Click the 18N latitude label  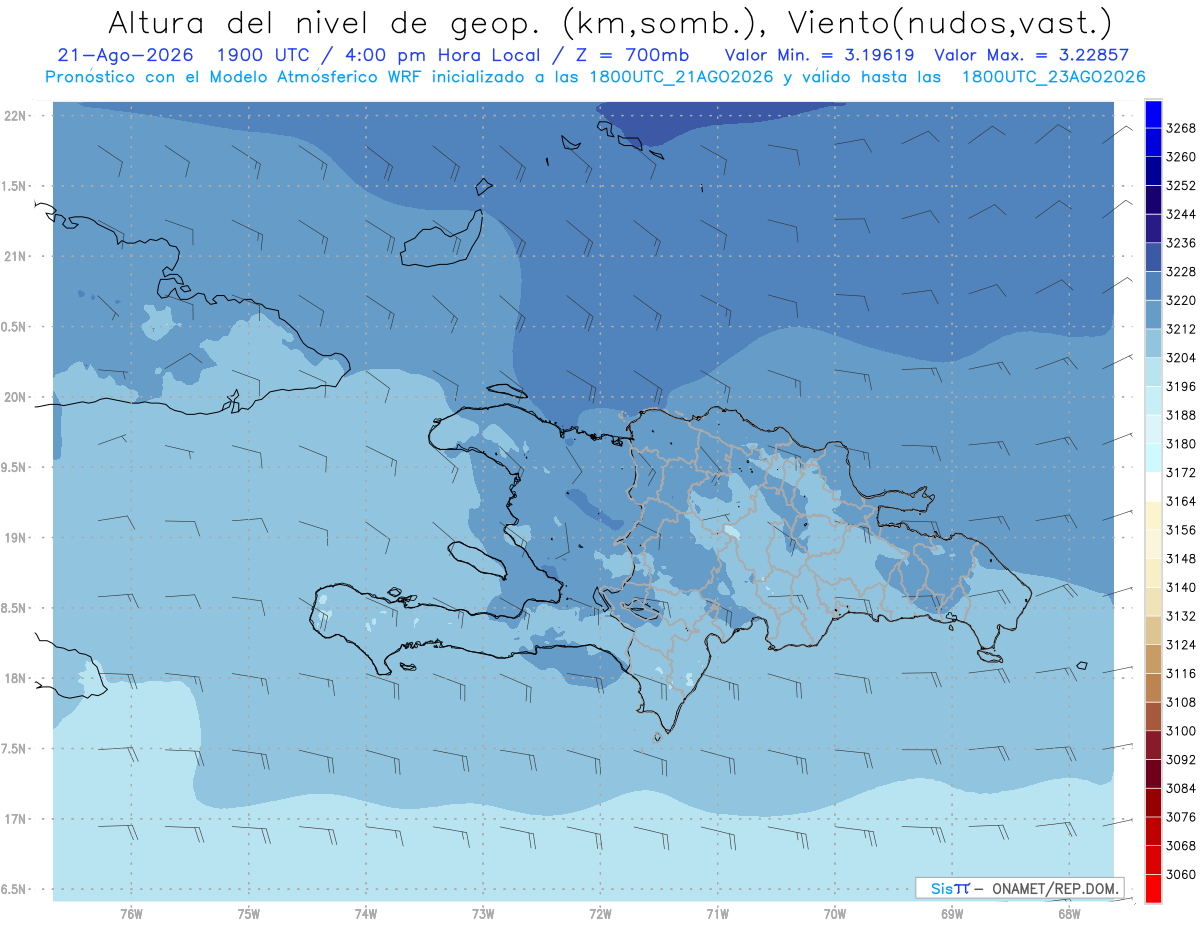point(14,679)
